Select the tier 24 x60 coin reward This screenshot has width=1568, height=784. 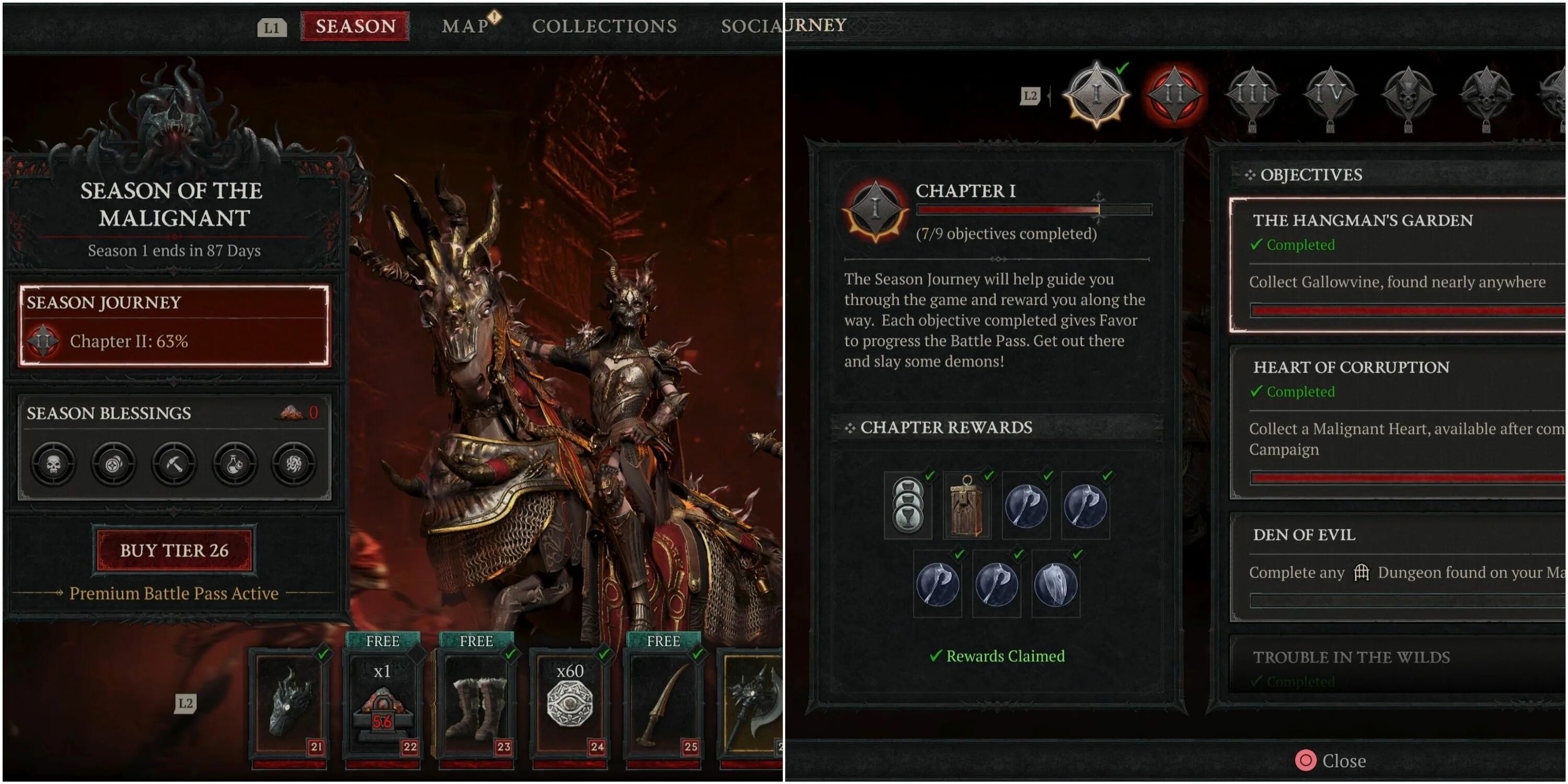(570, 705)
